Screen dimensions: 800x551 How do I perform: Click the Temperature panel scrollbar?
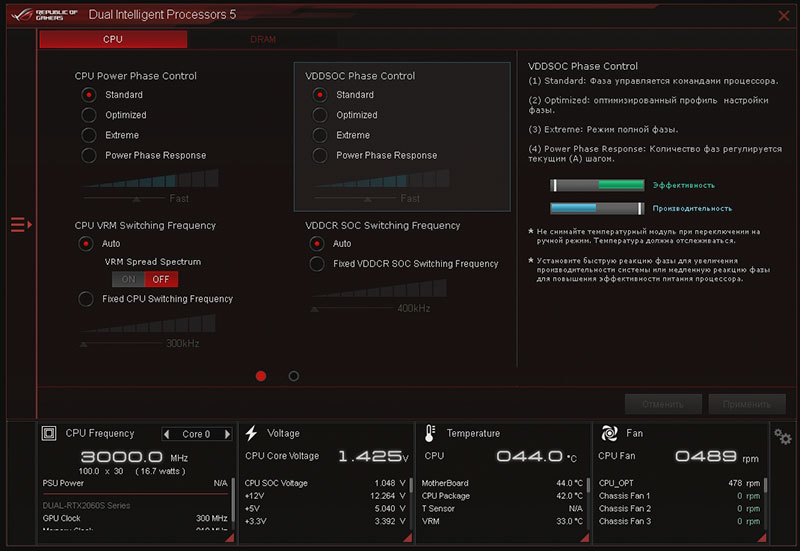tap(588, 485)
